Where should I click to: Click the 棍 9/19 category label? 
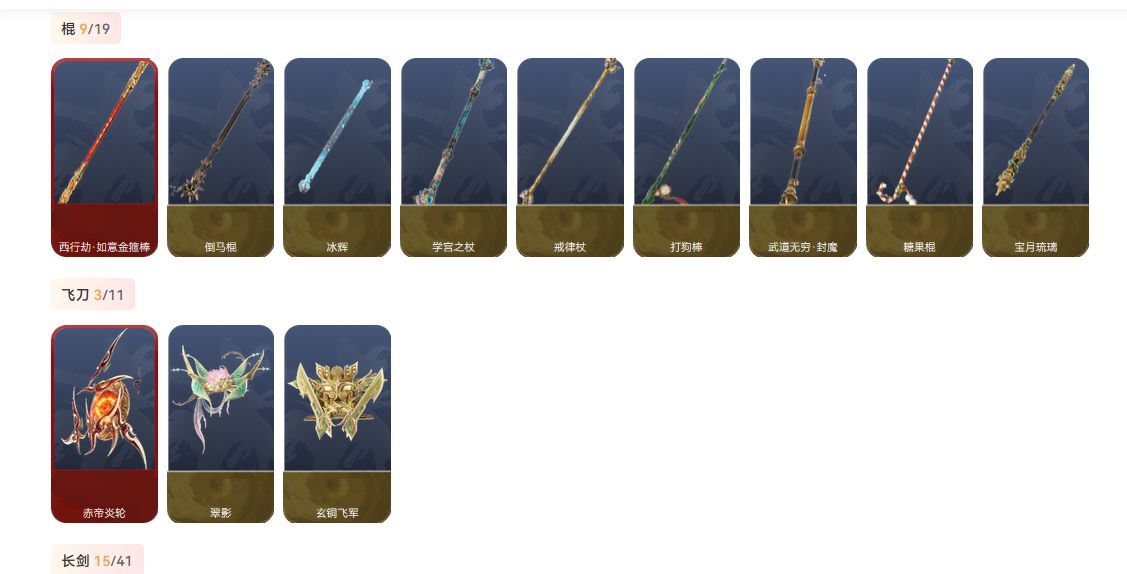[86, 29]
